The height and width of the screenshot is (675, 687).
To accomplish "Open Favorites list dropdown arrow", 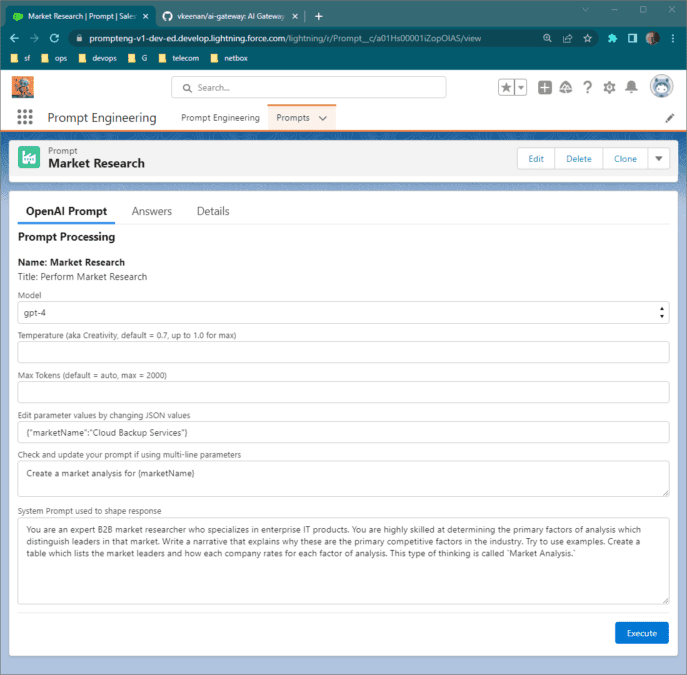I will tap(521, 88).
